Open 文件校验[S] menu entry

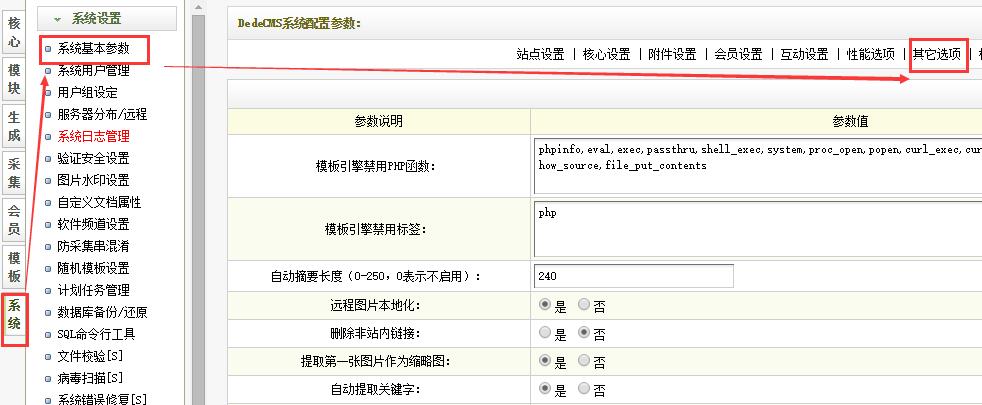90,356
